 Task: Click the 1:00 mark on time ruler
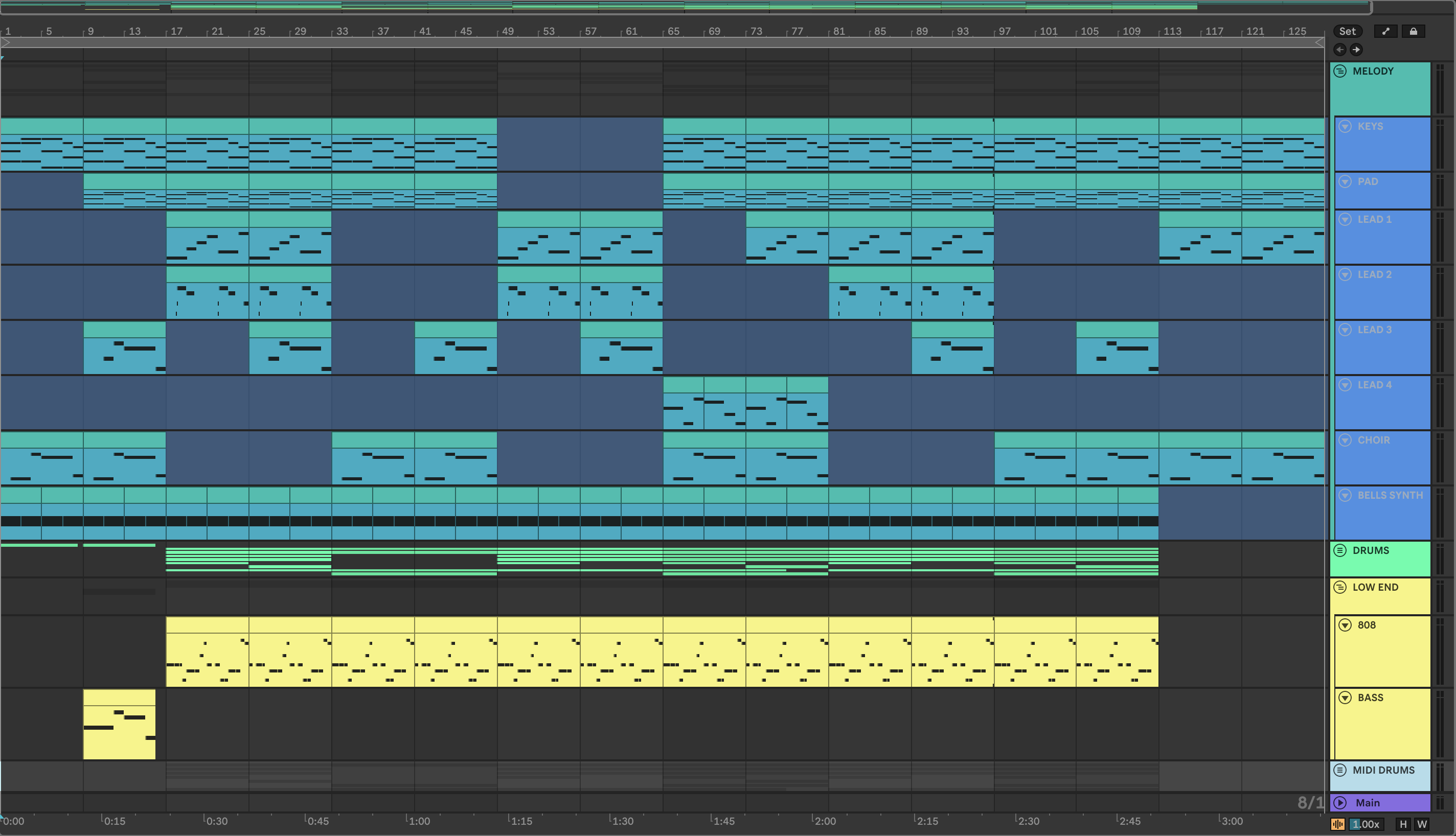point(419,821)
